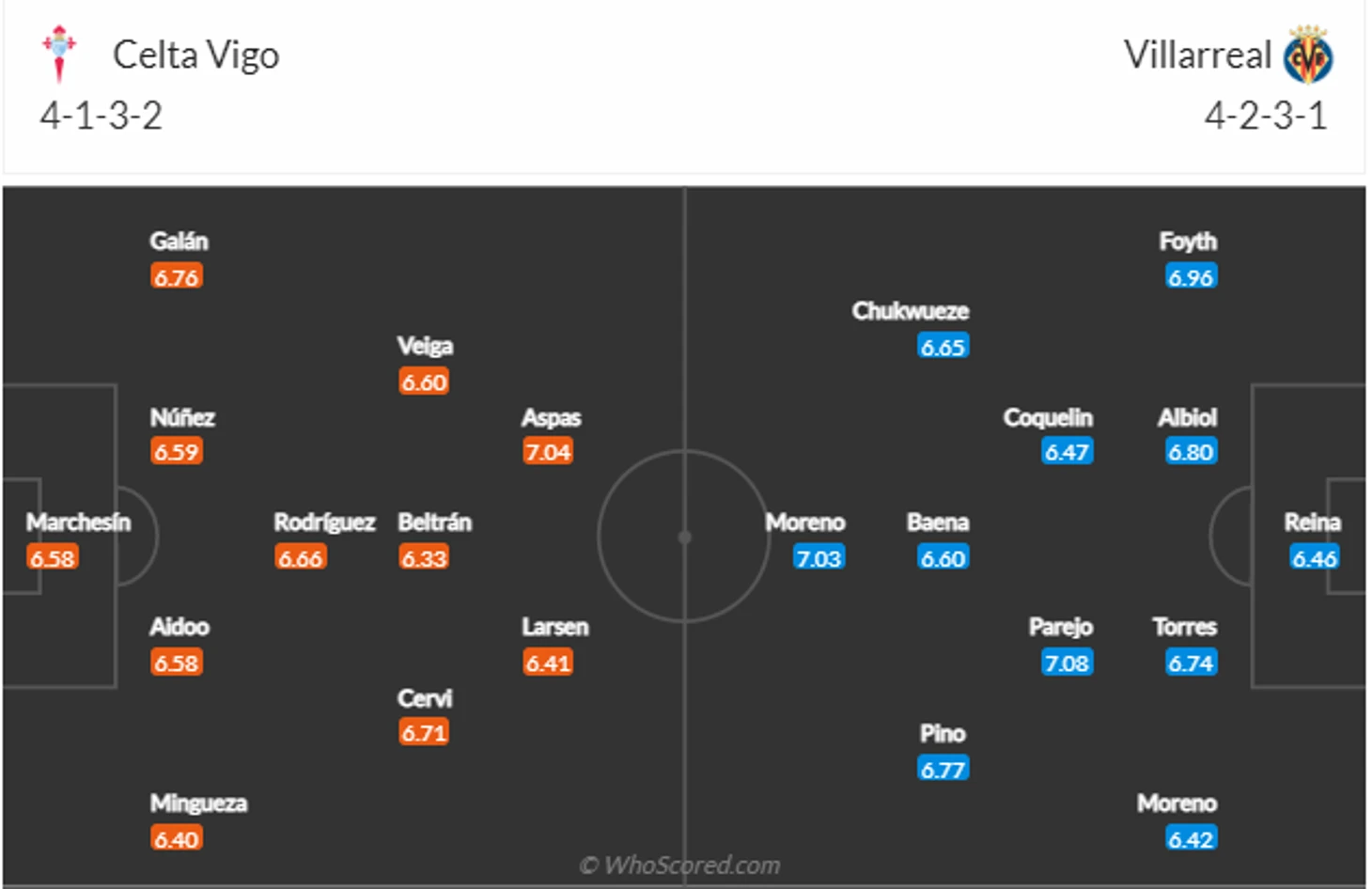This screenshot has height=889, width=1372.
Task: Open the Villarreal team name
Action: 1198,55
